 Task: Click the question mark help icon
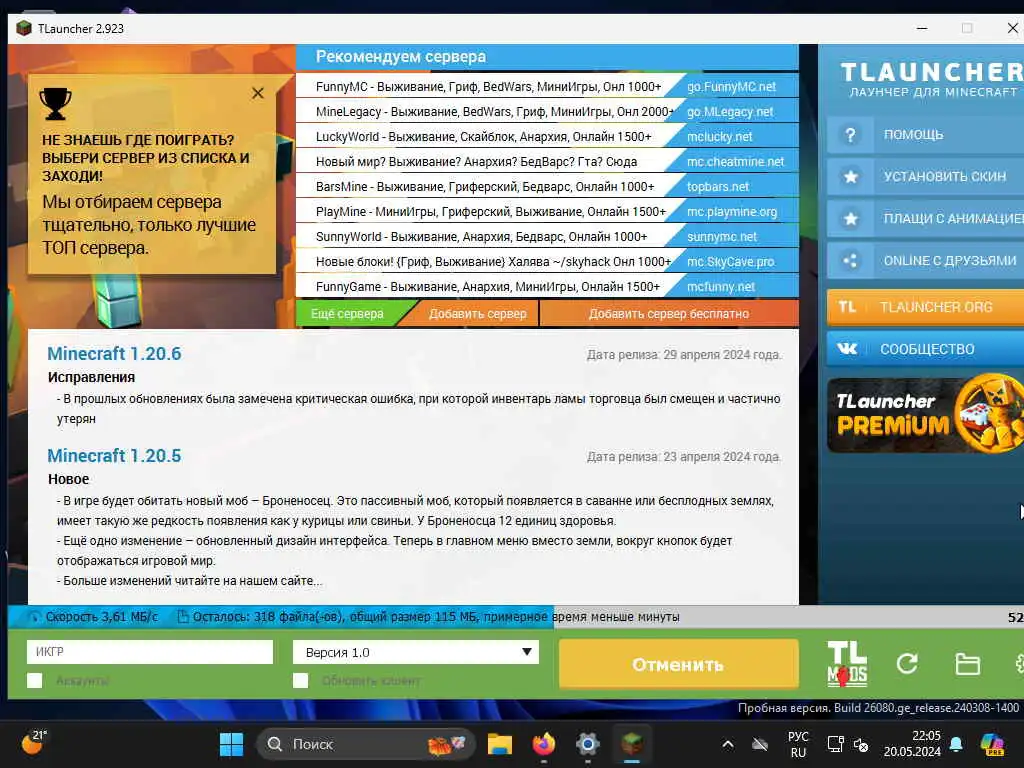(850, 135)
